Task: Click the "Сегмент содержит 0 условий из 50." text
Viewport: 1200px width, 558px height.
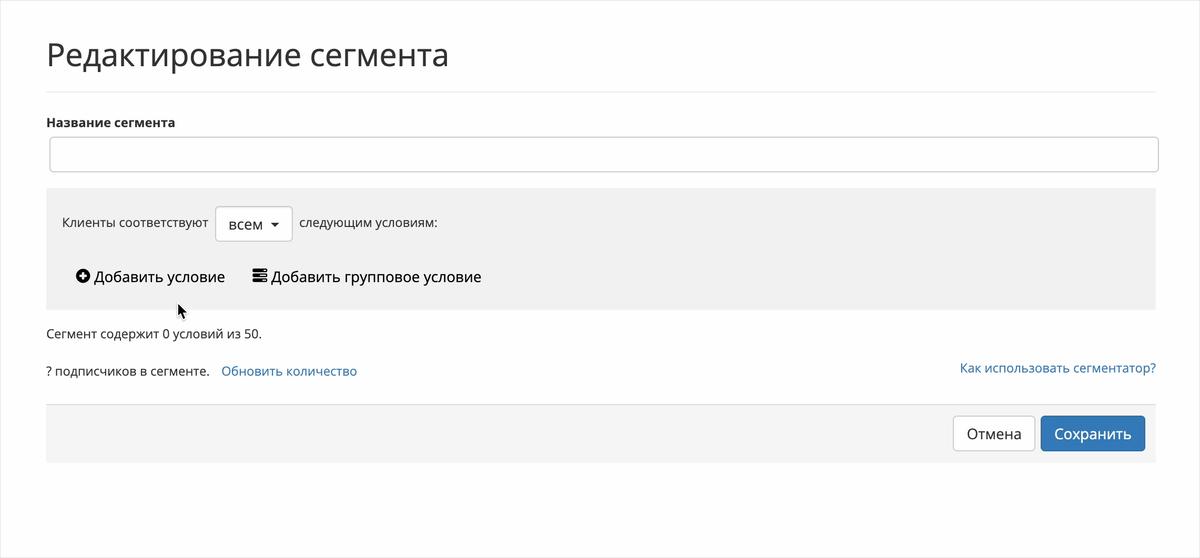Action: tap(154, 334)
